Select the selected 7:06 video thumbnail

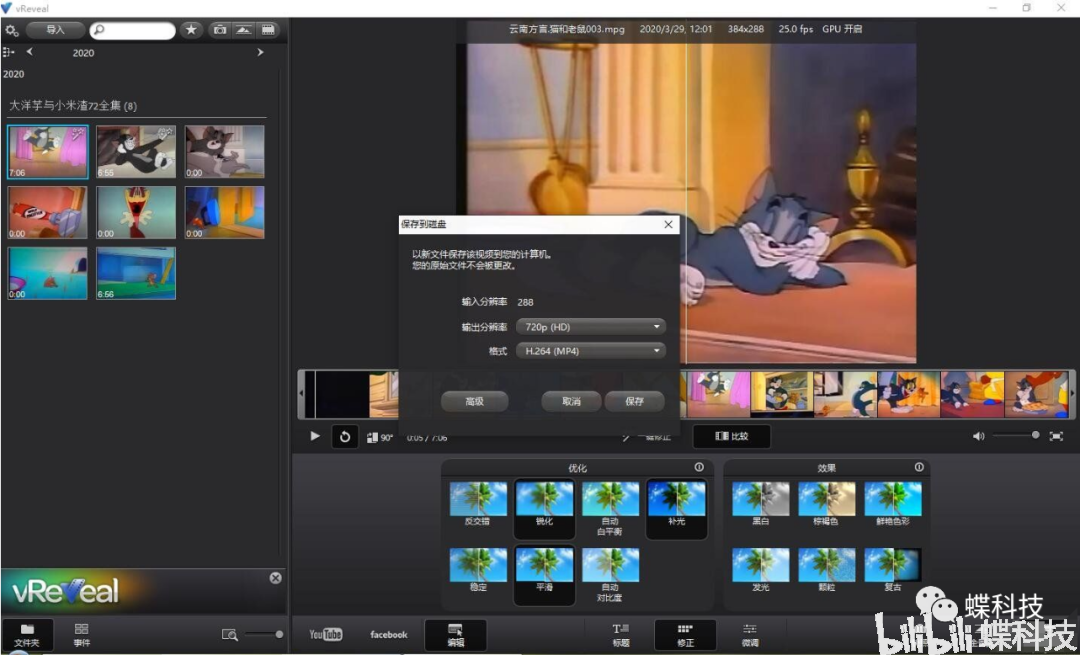pos(48,152)
